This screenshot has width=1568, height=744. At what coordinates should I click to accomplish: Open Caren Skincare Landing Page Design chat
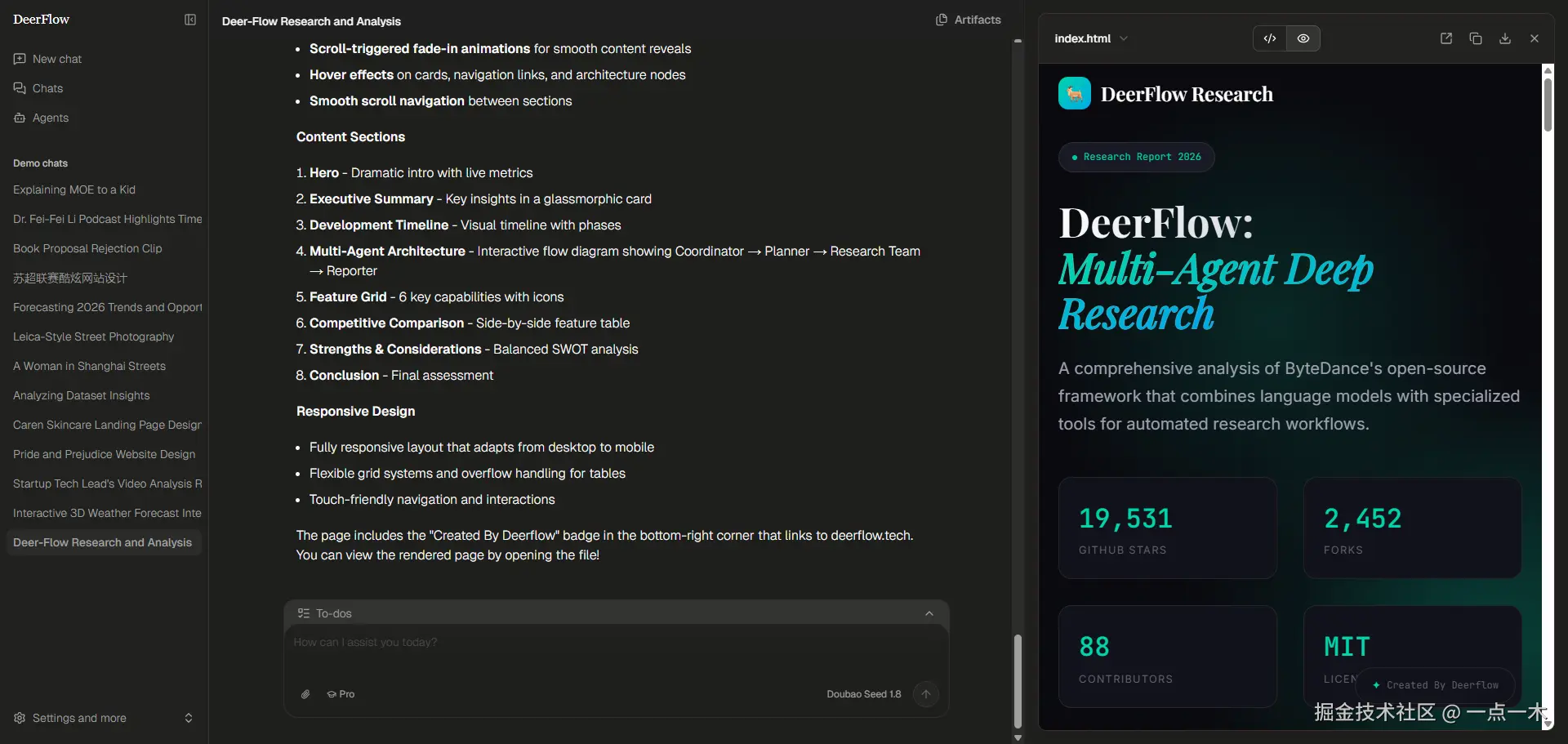click(x=104, y=425)
